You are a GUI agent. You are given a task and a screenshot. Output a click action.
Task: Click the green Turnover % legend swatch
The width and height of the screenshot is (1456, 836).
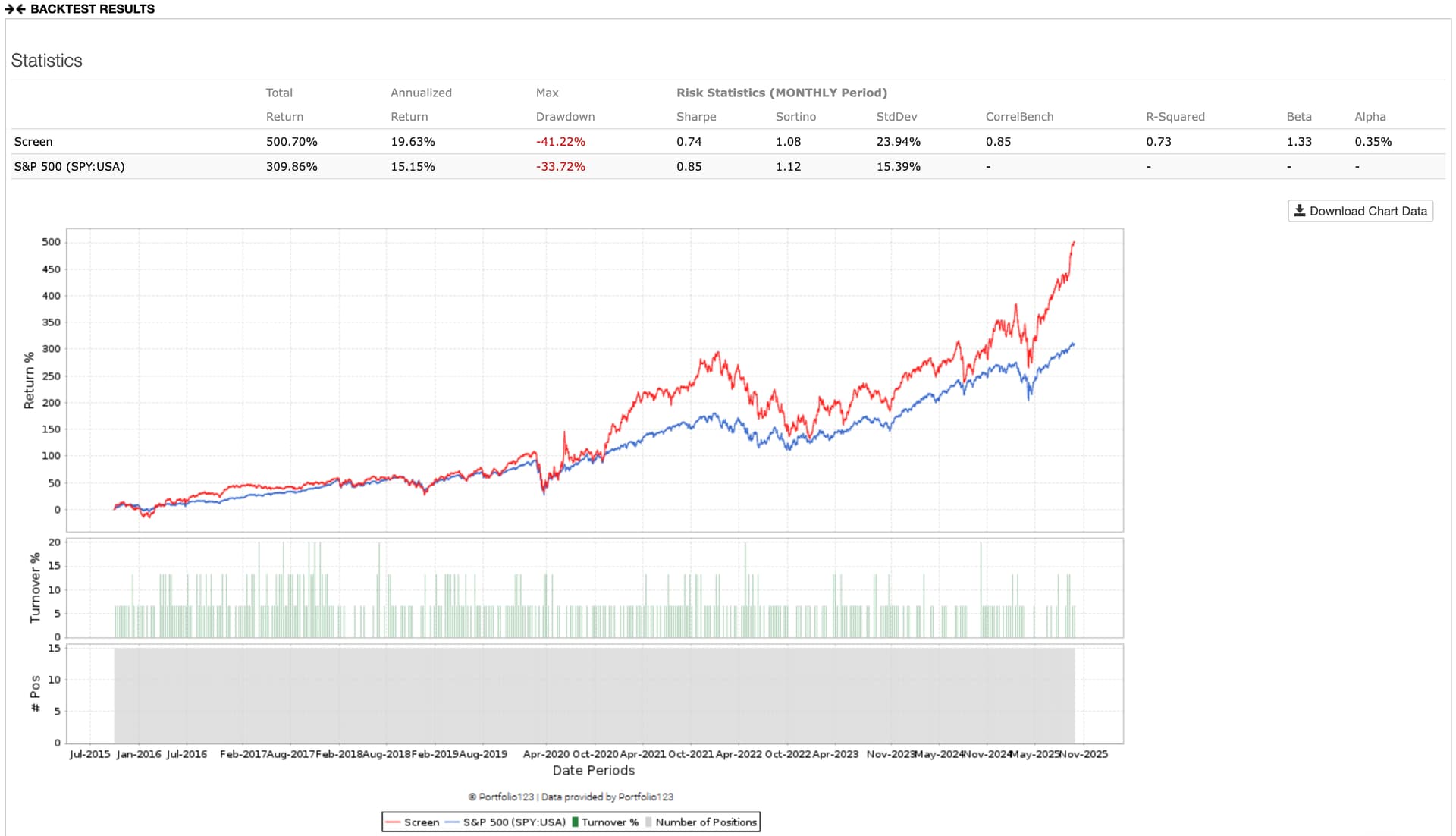(x=575, y=822)
